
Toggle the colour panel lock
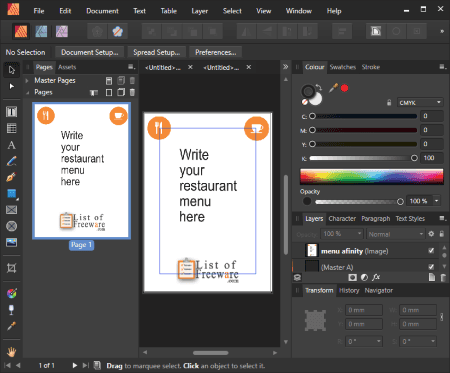click(389, 102)
